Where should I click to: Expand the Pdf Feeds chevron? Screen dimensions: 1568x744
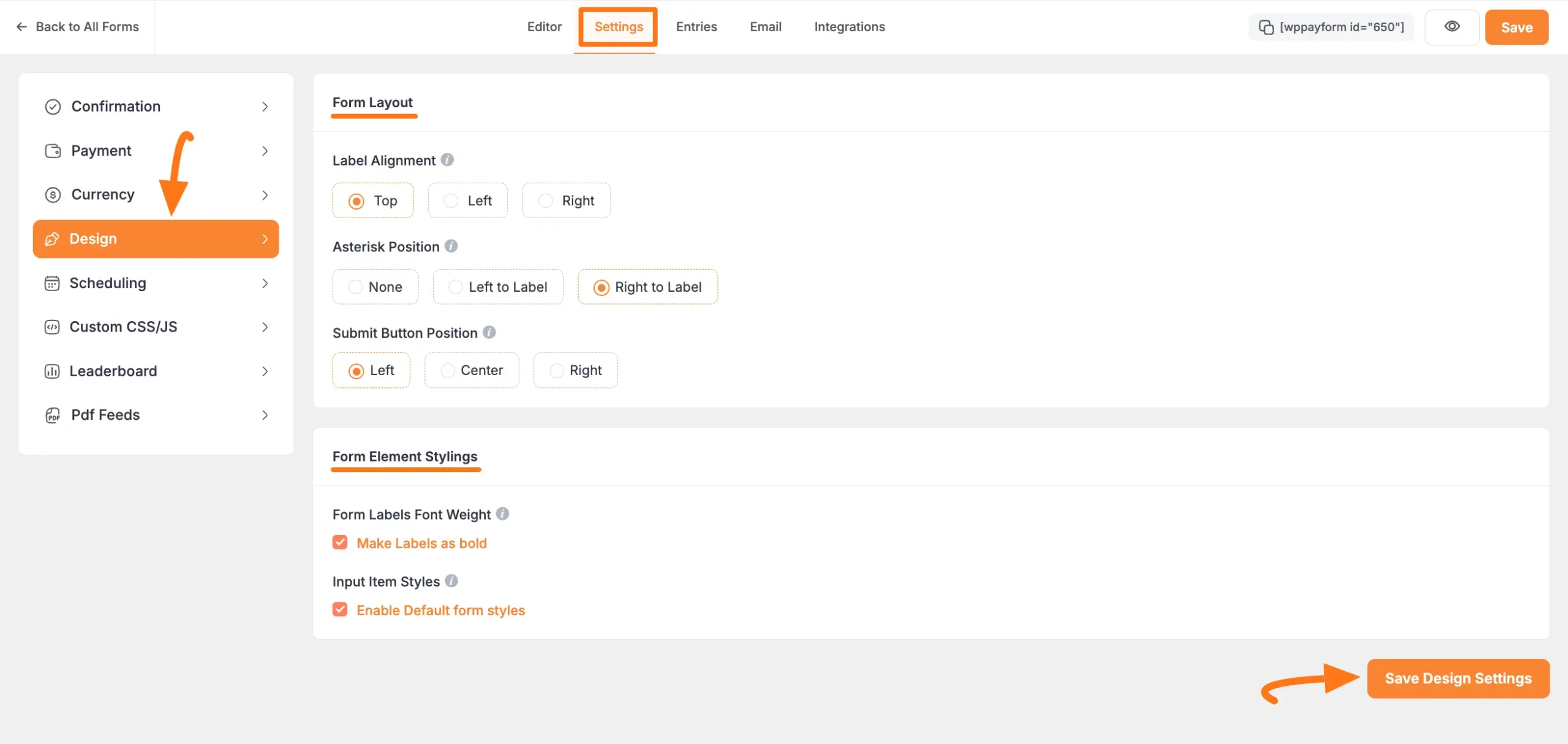tap(265, 415)
